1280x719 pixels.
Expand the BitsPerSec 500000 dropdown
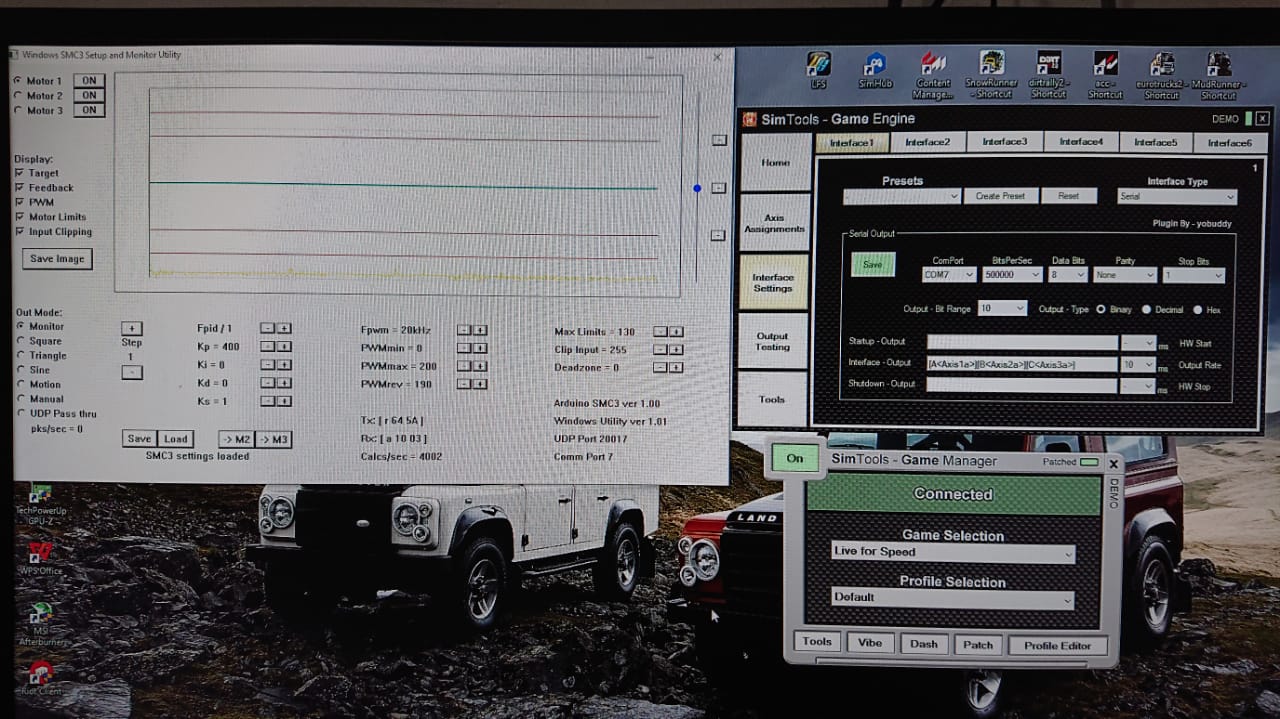click(x=1012, y=275)
